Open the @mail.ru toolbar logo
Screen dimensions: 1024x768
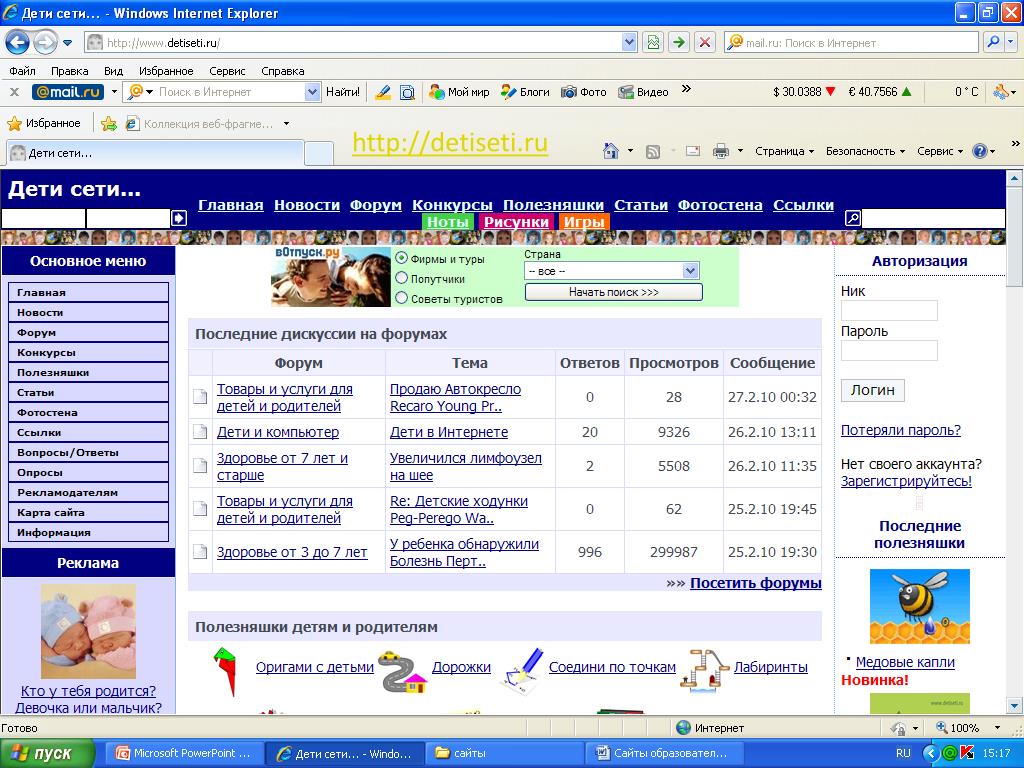[68, 92]
